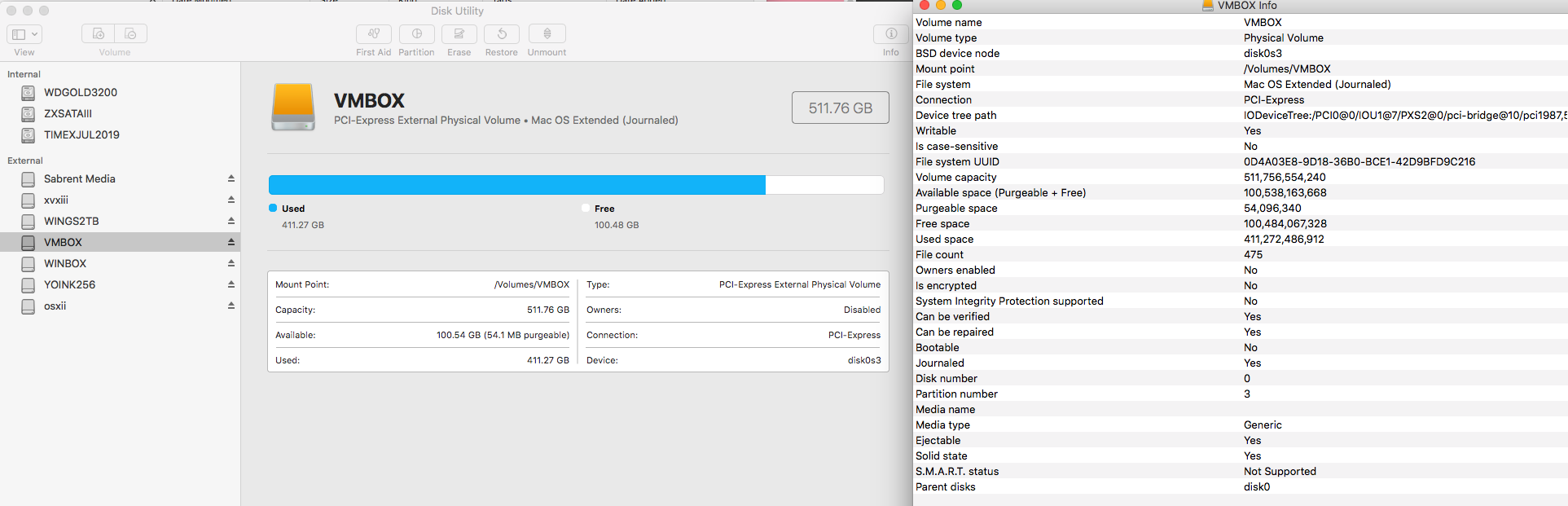Click the white Free legend dot
The image size is (1568, 506).
(x=586, y=208)
